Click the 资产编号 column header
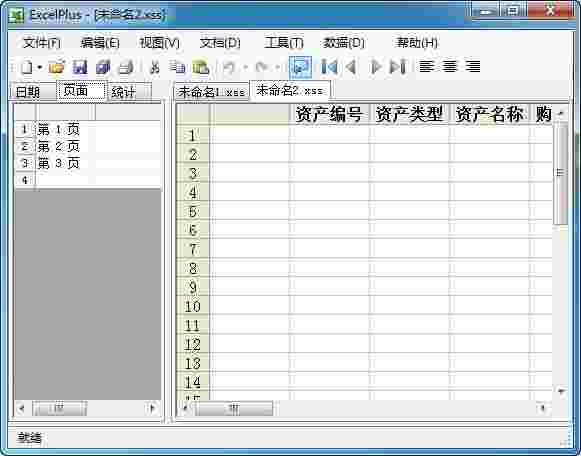 click(329, 114)
